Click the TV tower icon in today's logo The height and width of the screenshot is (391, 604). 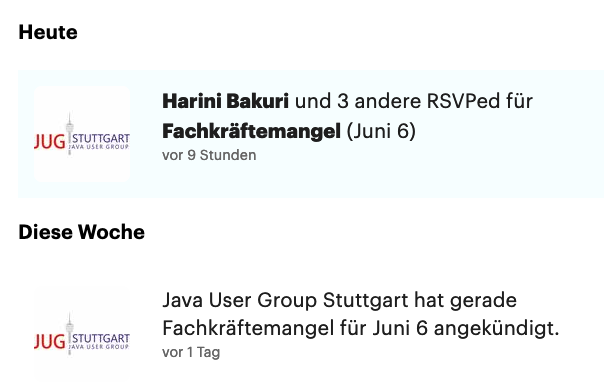[69, 134]
